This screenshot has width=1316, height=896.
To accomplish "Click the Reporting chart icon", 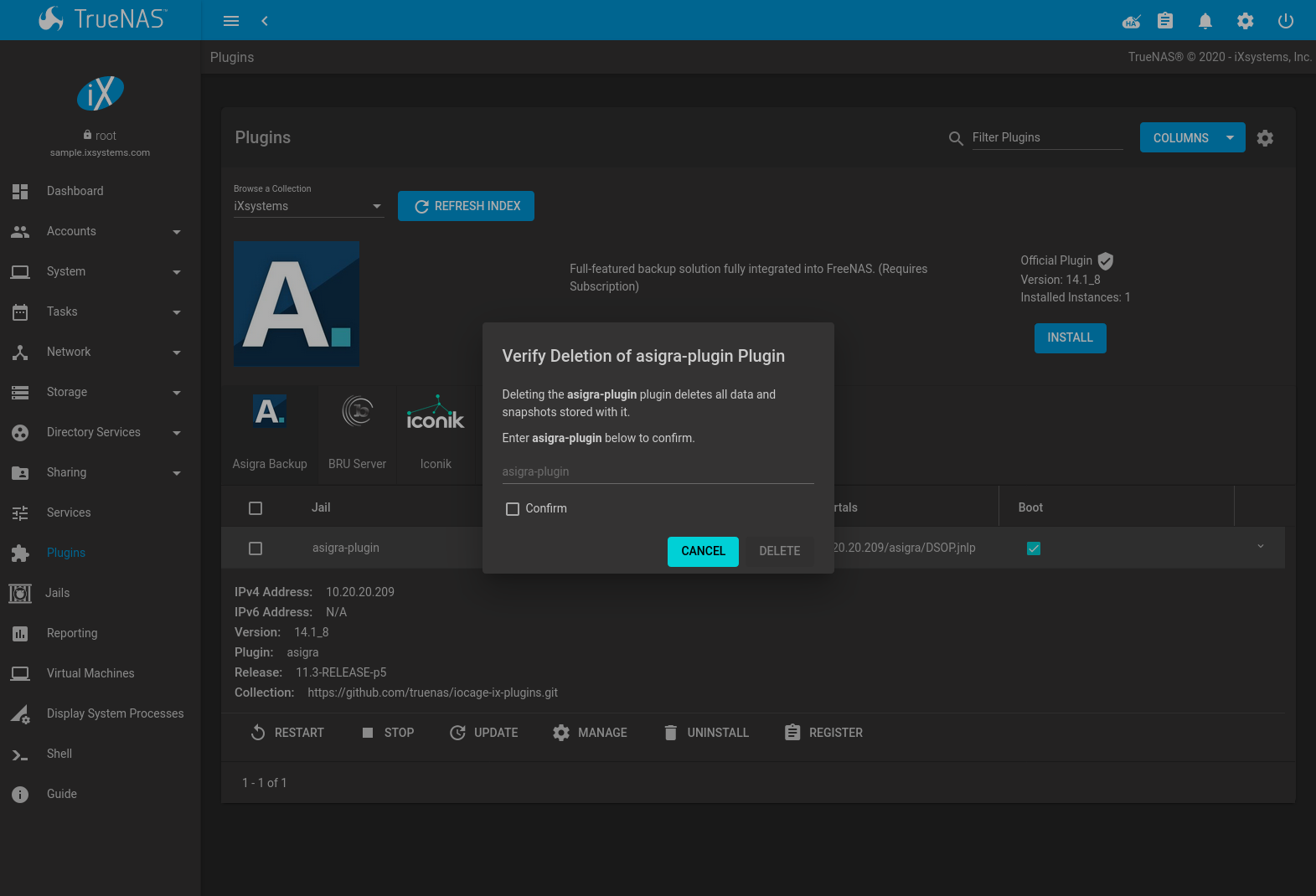I will tap(20, 633).
